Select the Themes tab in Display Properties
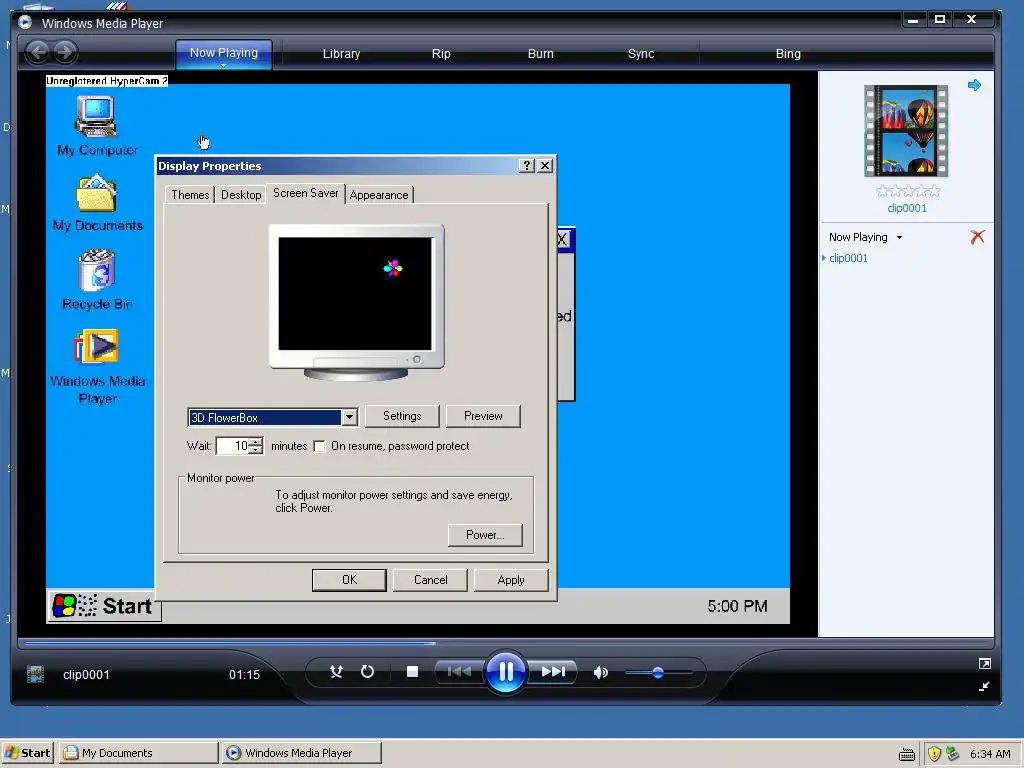Viewport: 1024px width, 768px height. pos(190,195)
